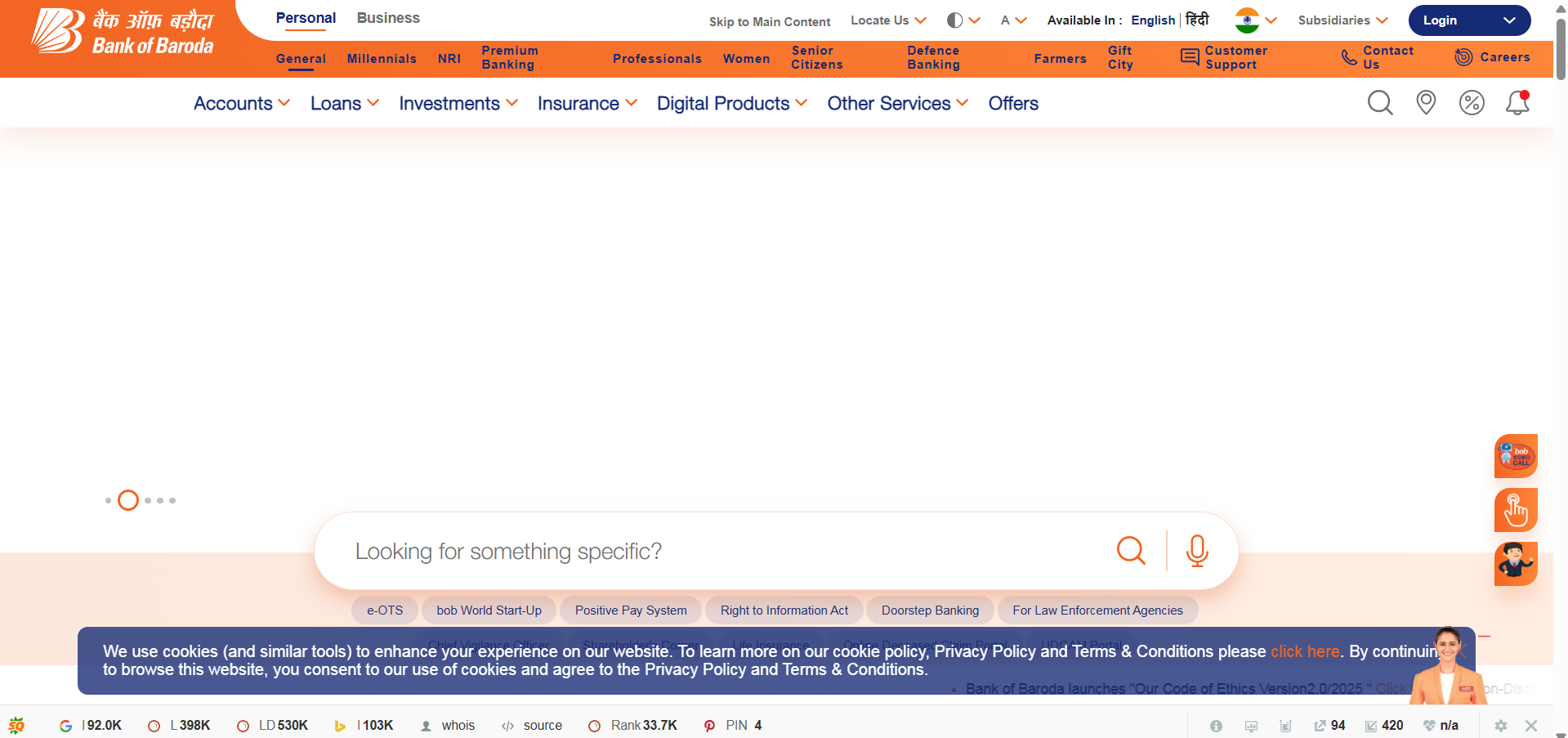The height and width of the screenshot is (738, 1568).
Task: Click the Careers target icon
Action: pos(1463,57)
